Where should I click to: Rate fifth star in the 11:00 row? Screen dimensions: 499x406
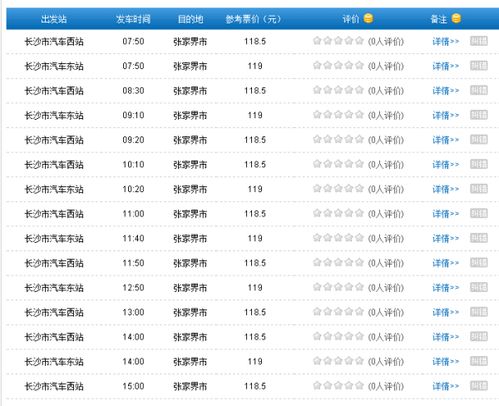pyautogui.click(x=359, y=213)
